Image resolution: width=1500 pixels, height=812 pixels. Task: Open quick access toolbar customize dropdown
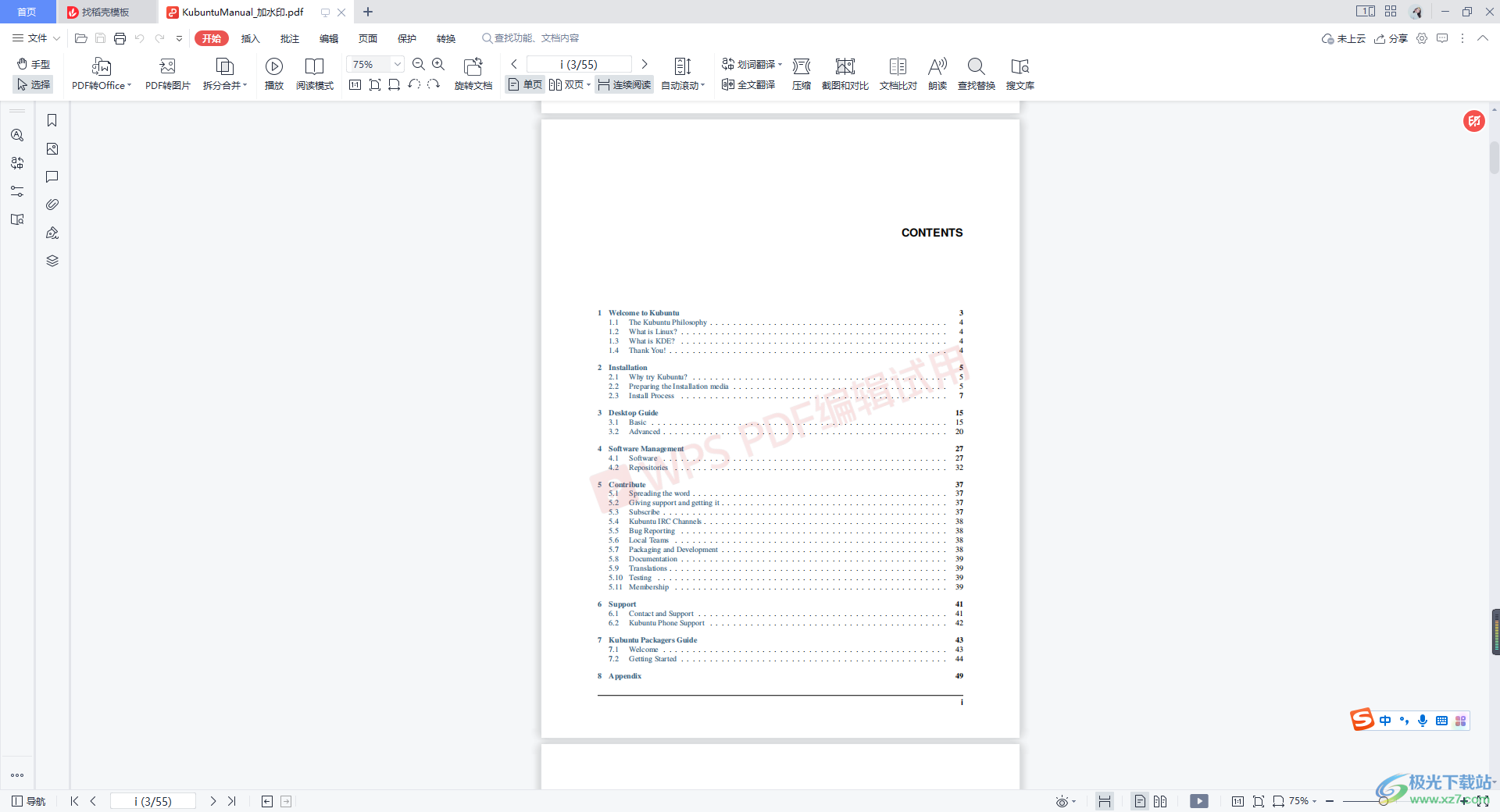(x=179, y=38)
